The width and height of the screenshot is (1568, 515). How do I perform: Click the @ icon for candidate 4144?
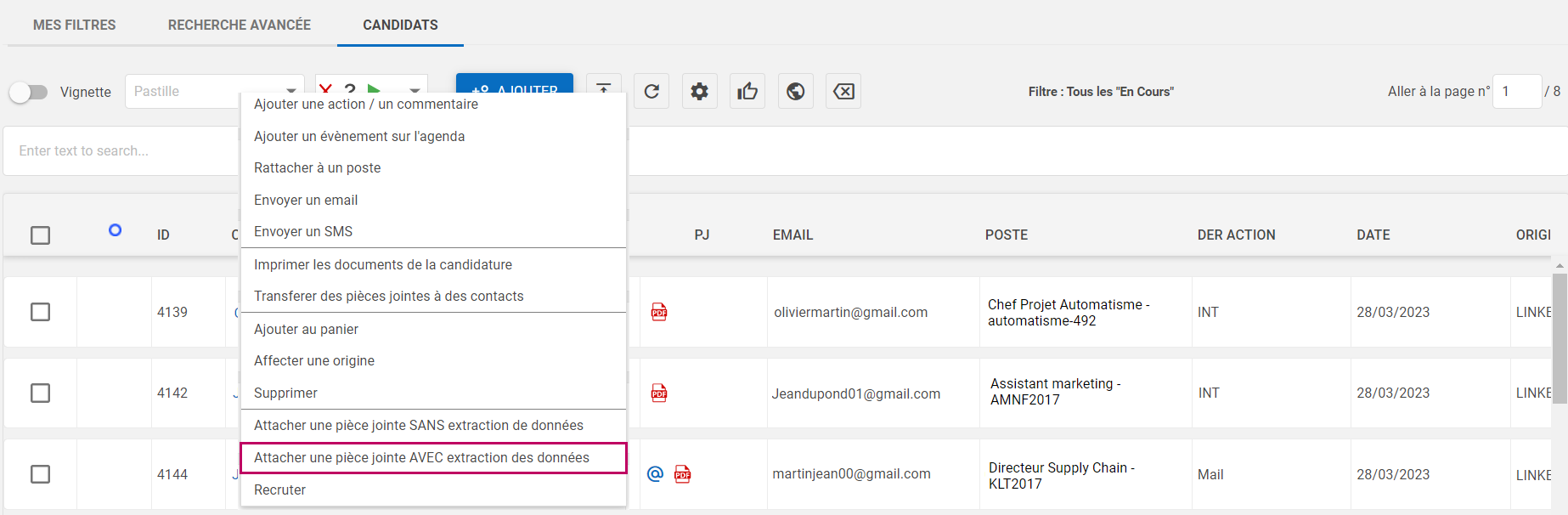[x=655, y=474]
